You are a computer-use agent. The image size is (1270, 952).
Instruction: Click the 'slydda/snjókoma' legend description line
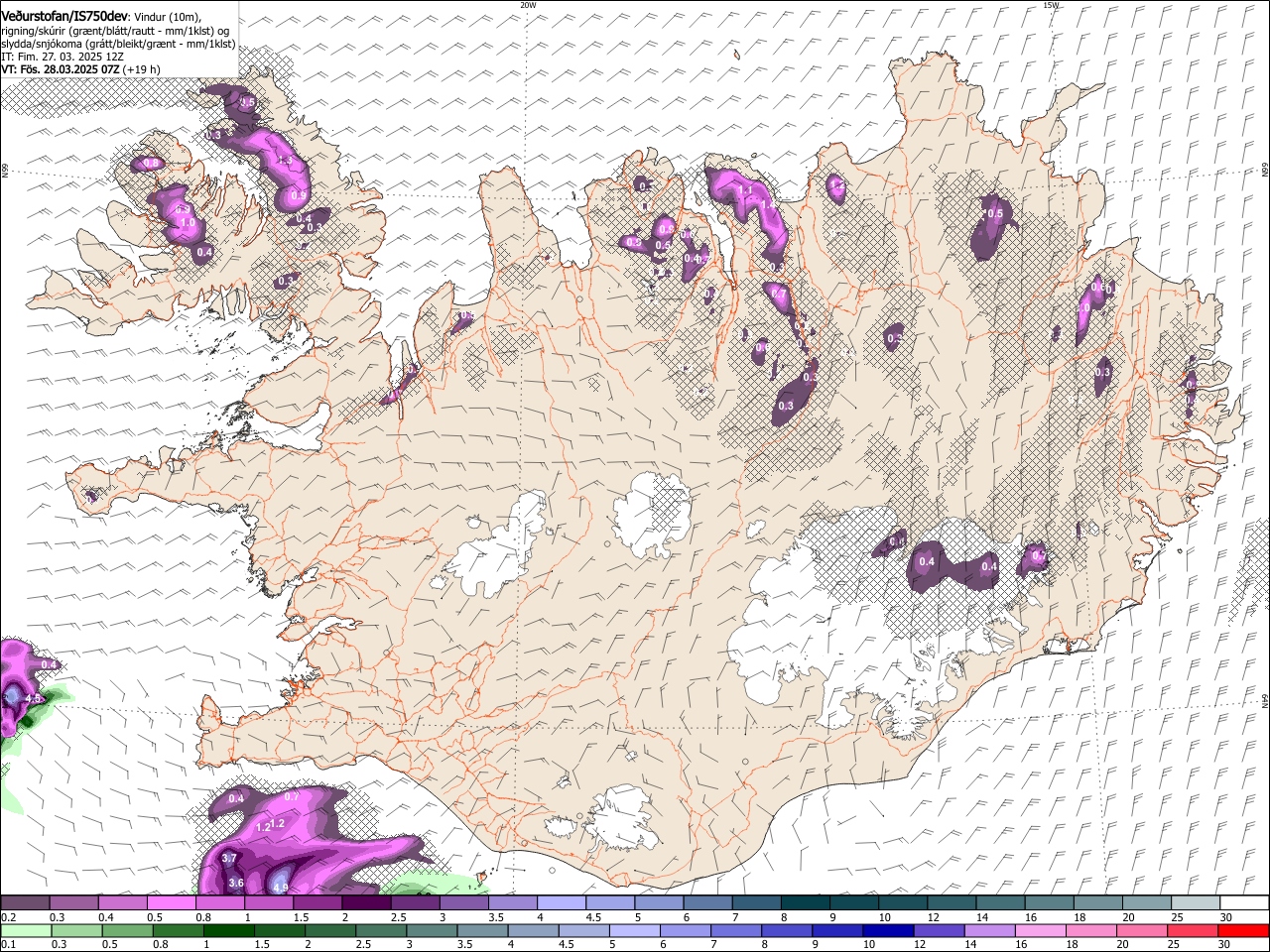pyautogui.click(x=118, y=44)
